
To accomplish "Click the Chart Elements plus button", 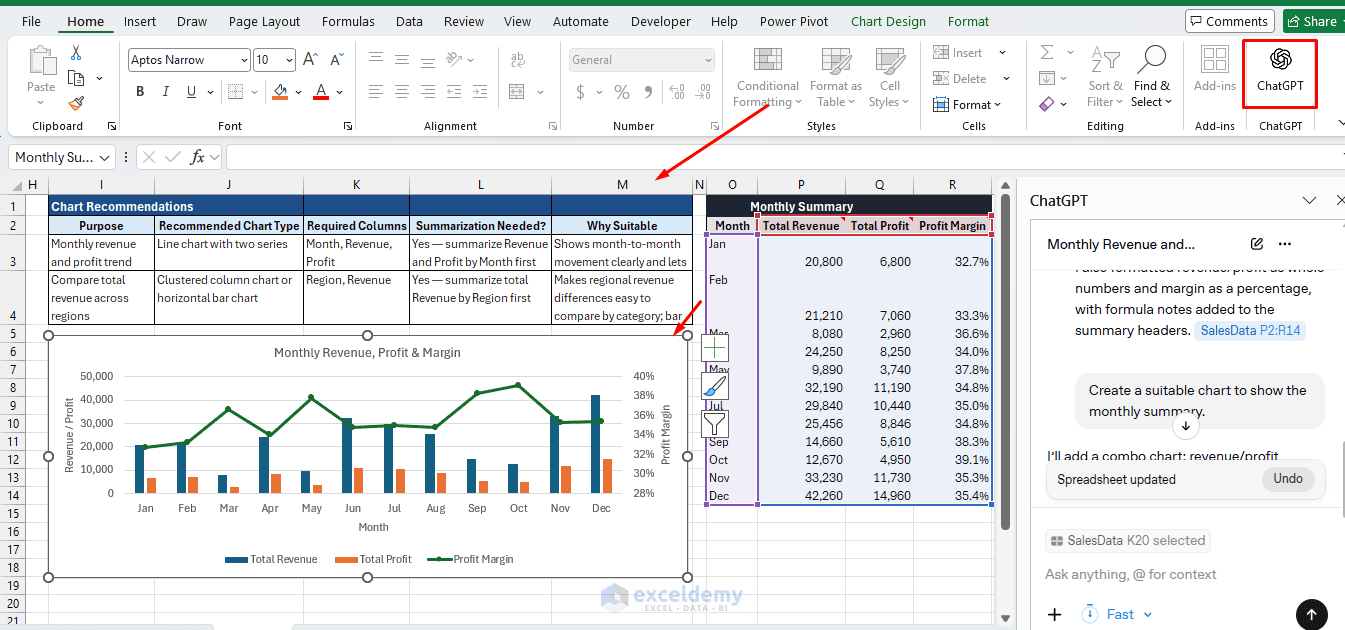I will [716, 348].
